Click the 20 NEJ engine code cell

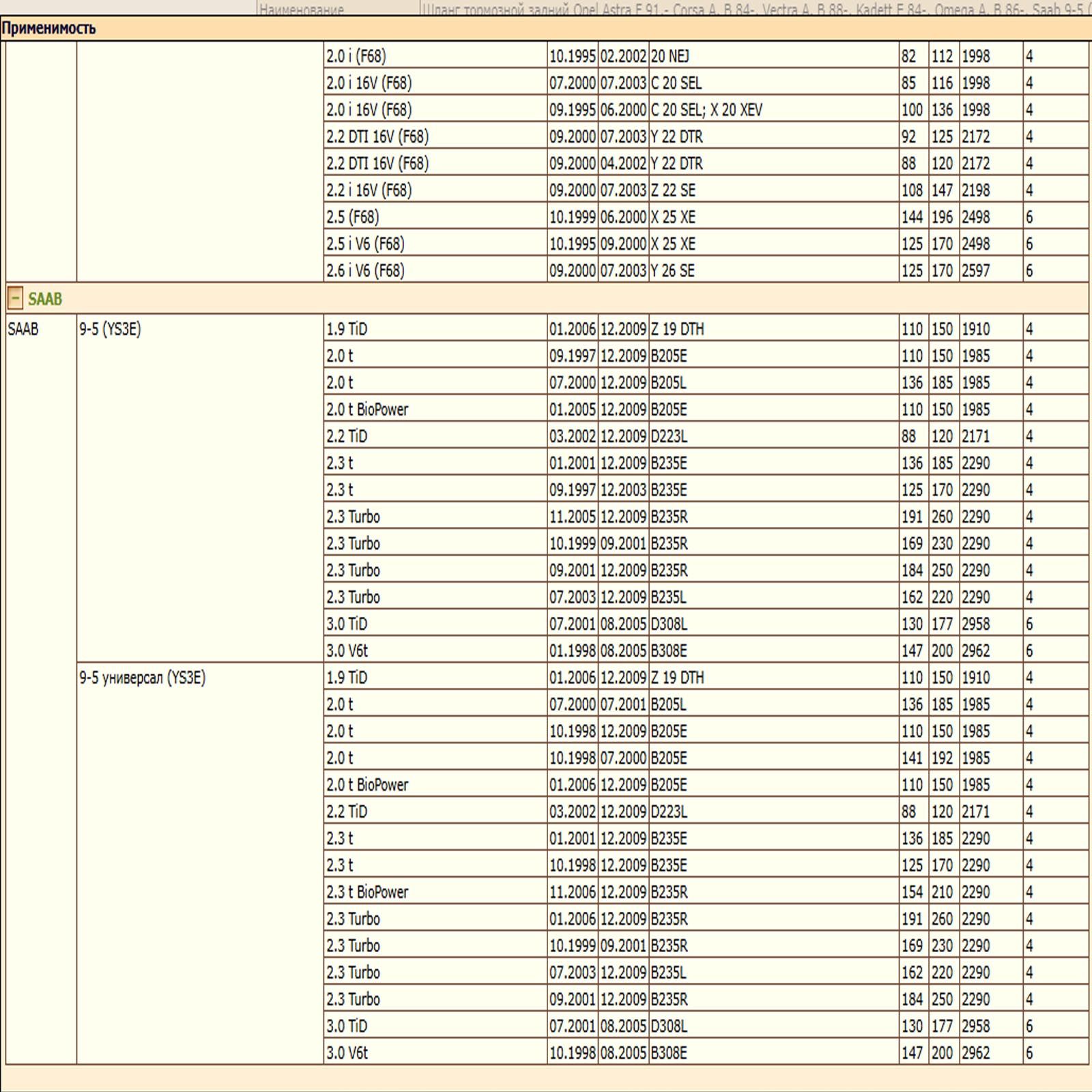pyautogui.click(x=670, y=56)
